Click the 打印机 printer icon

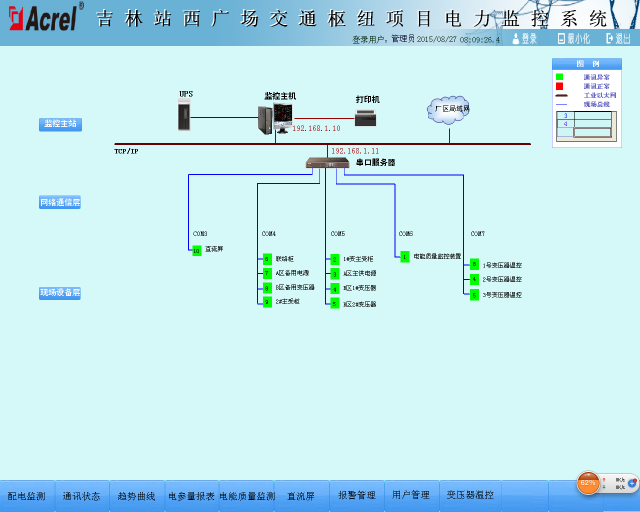click(366, 117)
